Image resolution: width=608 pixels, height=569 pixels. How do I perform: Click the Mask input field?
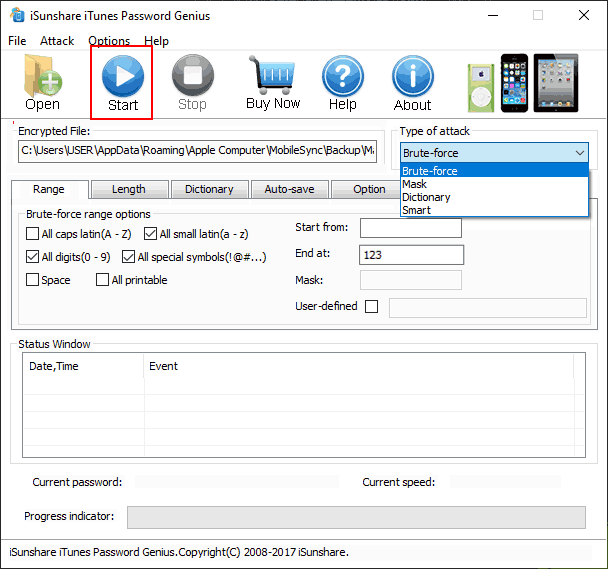411,280
